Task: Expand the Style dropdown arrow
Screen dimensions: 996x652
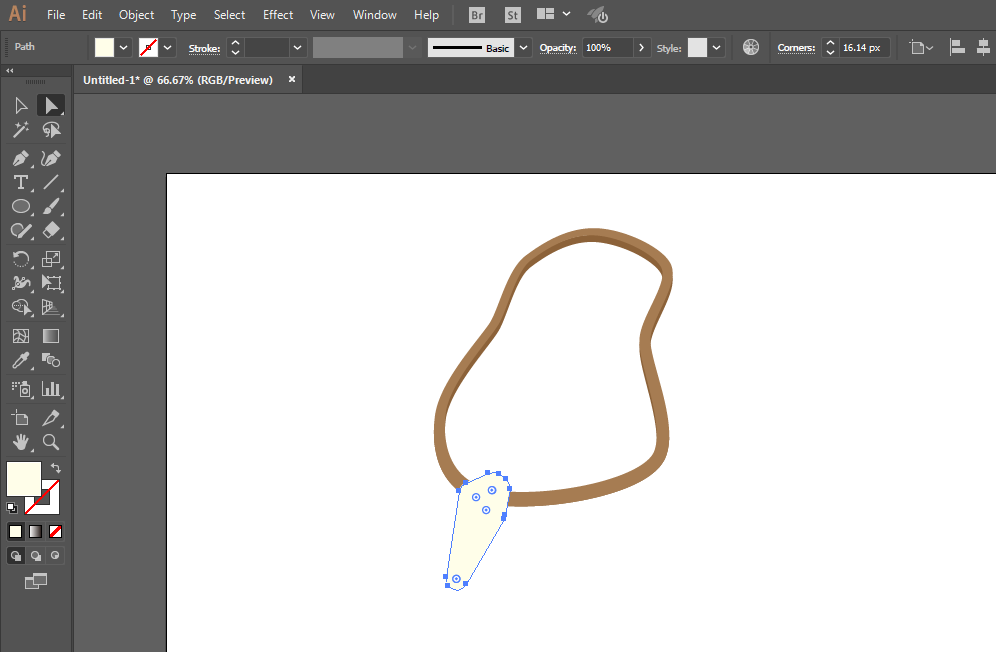Action: [717, 48]
